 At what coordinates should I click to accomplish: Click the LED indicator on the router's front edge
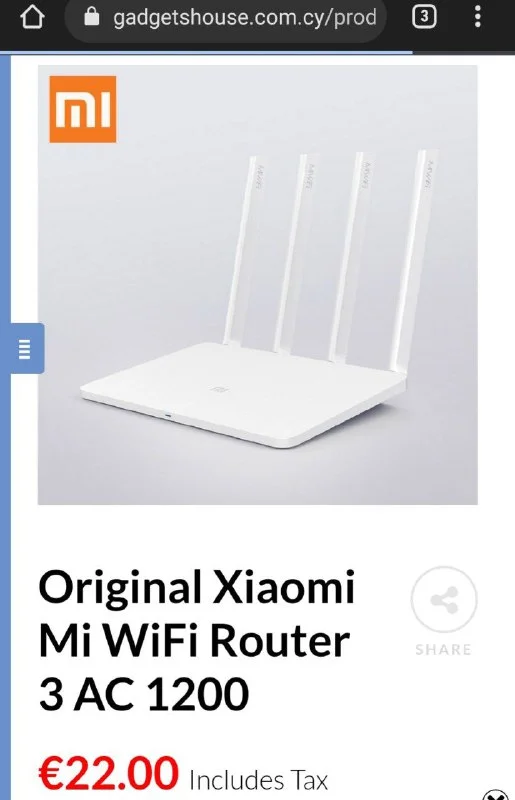click(x=168, y=414)
